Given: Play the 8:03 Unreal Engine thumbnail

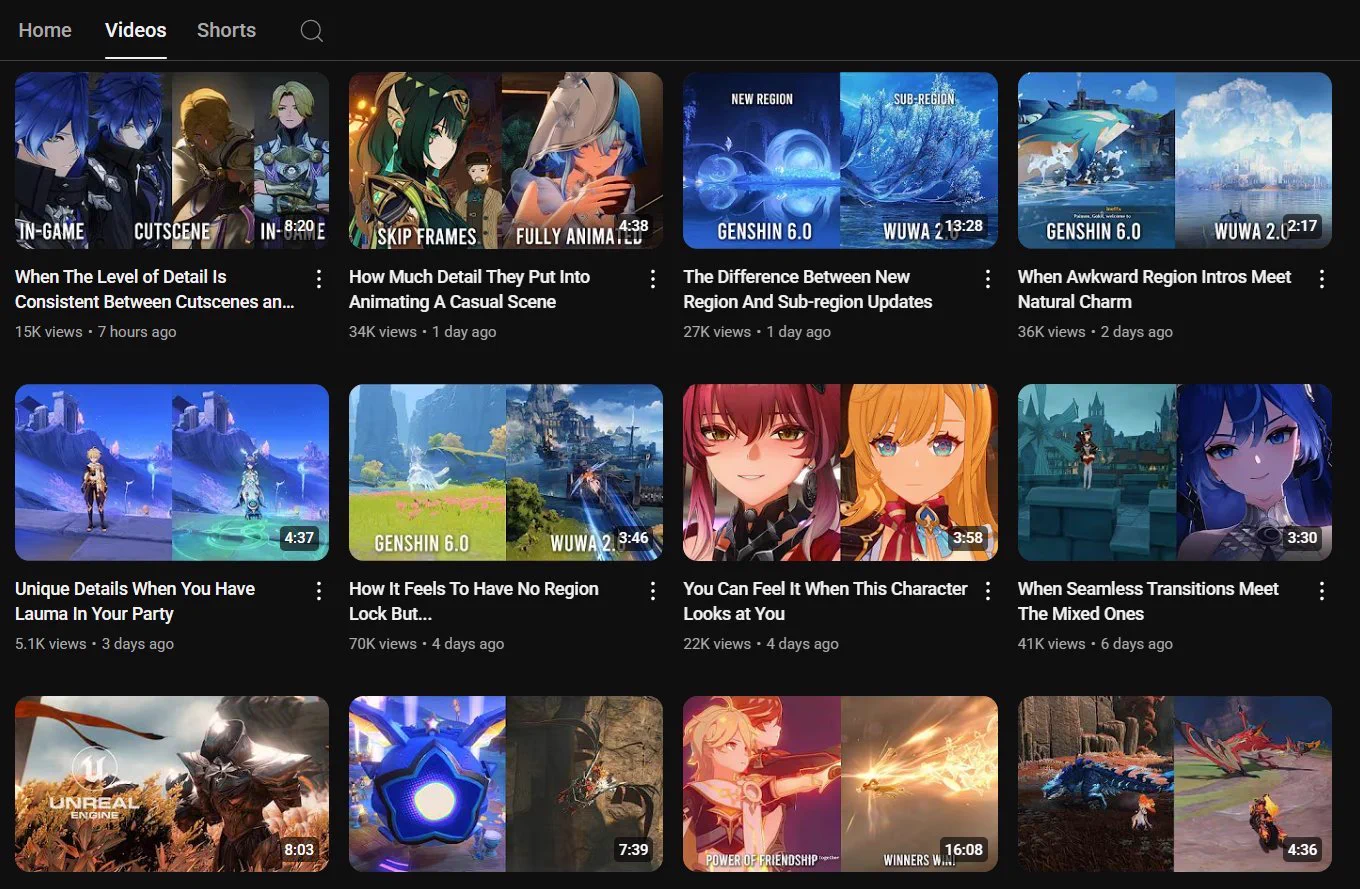Looking at the screenshot, I should [172, 784].
